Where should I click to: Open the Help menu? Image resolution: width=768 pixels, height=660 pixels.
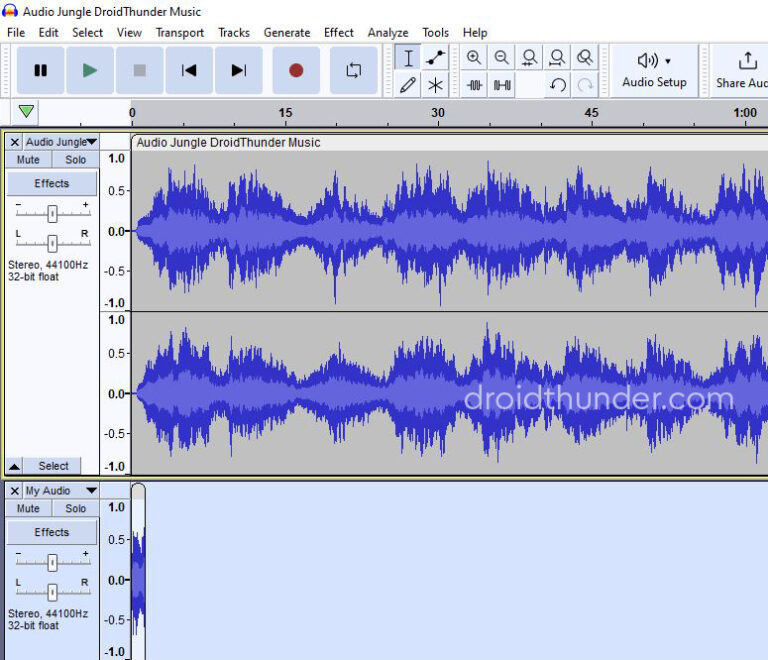[475, 33]
